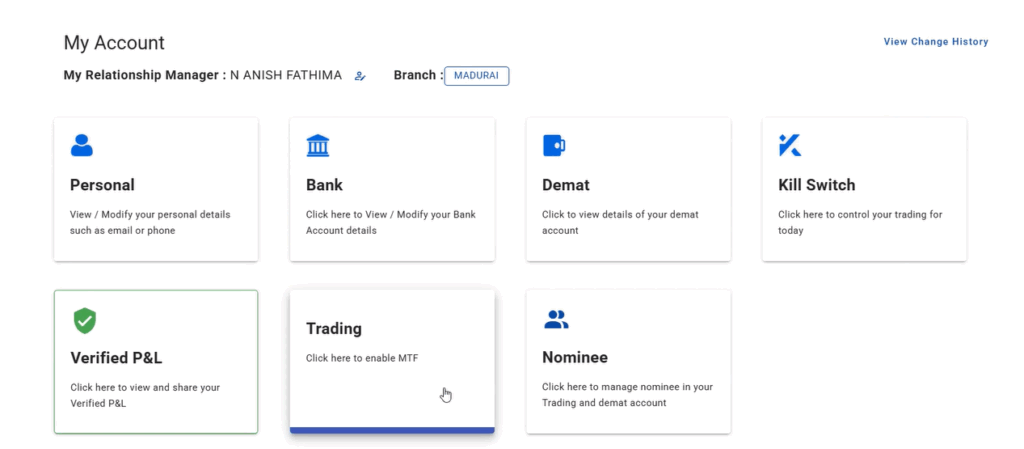Click the Bank building icon
1024x449 pixels.
click(318, 145)
